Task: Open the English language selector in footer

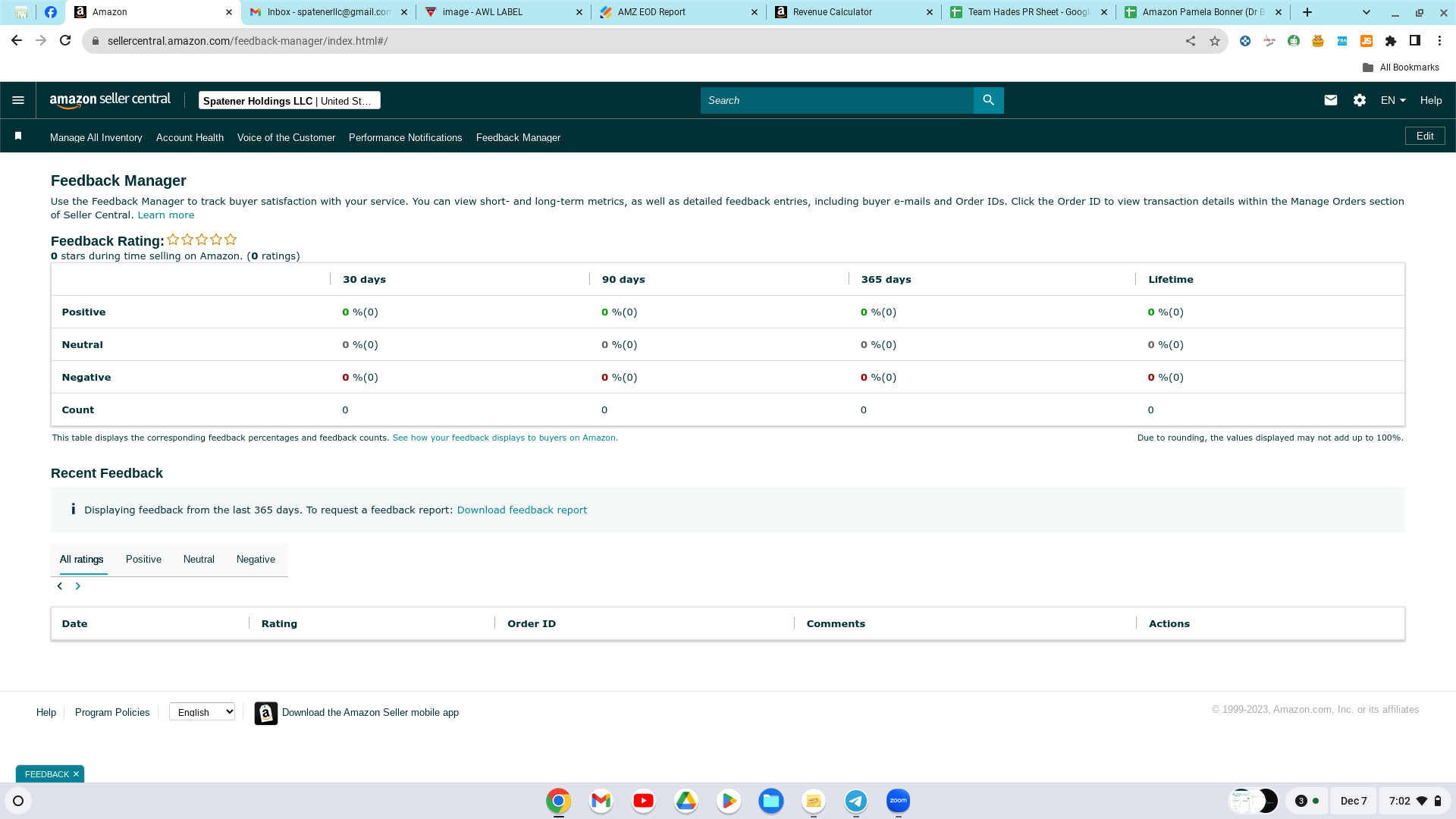Action: (x=202, y=712)
